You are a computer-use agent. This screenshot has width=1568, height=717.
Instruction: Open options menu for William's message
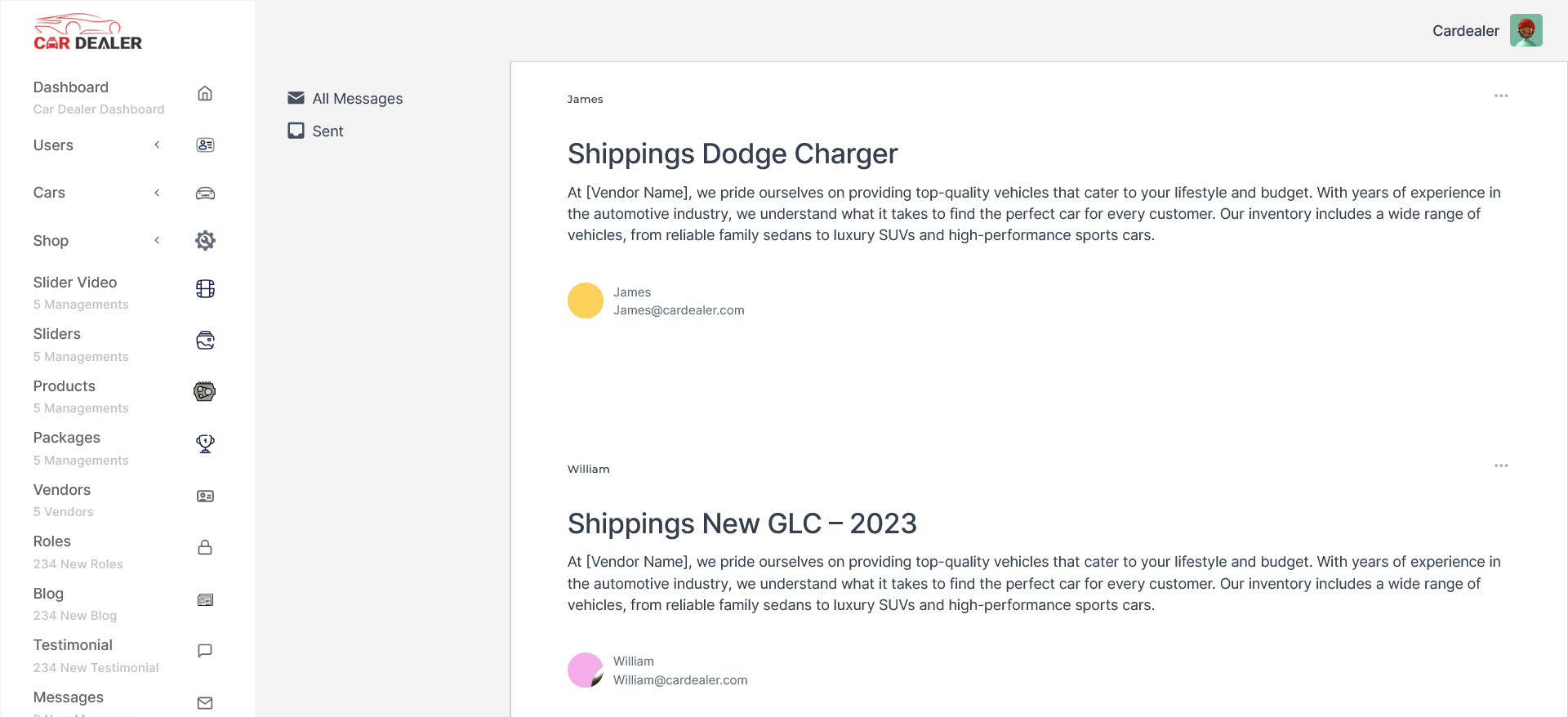(x=1501, y=466)
